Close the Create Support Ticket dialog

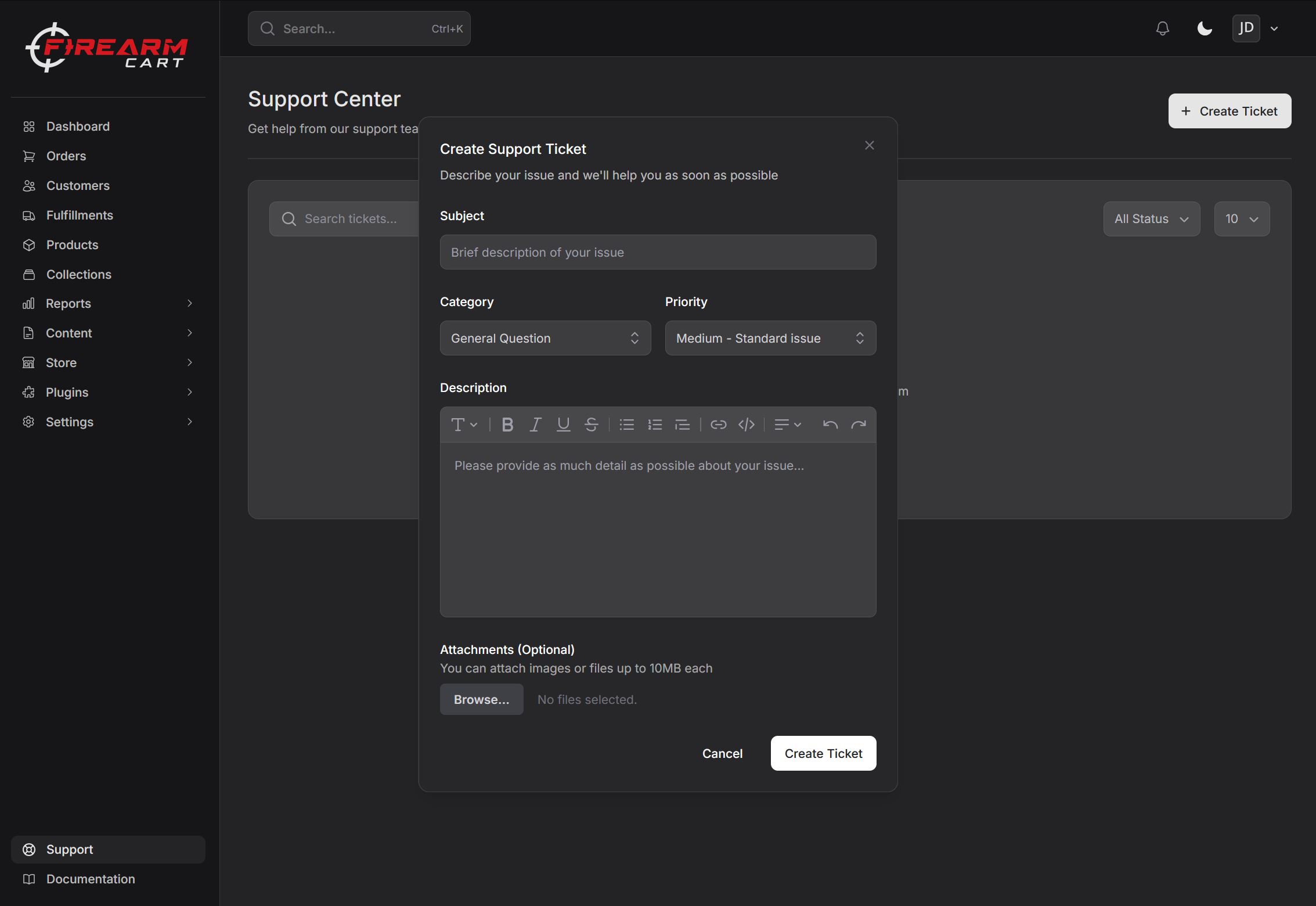(x=870, y=145)
